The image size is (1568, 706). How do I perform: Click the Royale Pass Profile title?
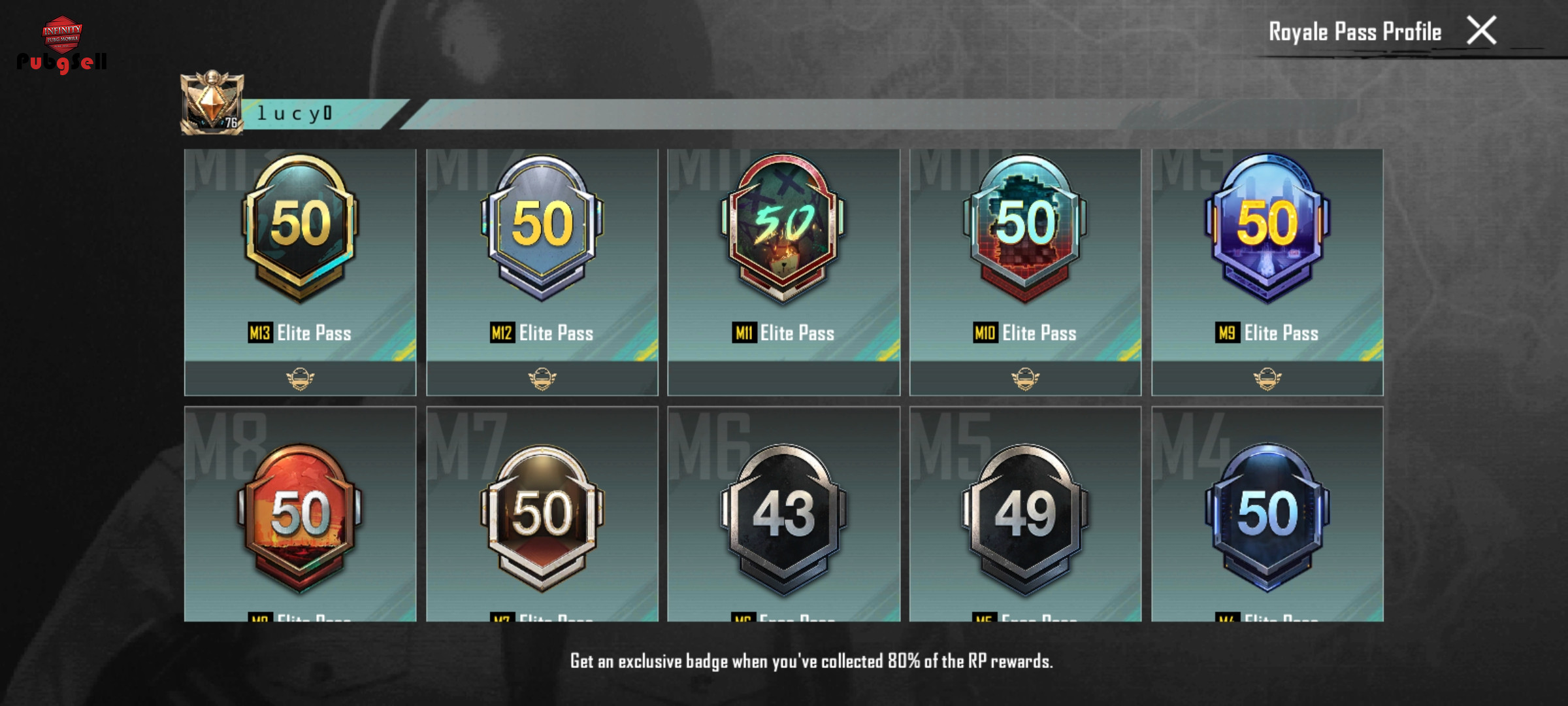click(x=1355, y=31)
